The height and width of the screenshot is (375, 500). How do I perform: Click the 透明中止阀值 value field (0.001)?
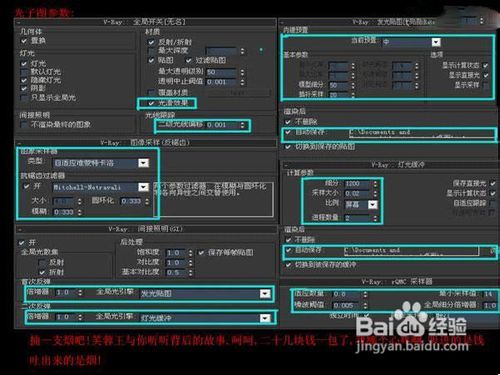click(221, 82)
